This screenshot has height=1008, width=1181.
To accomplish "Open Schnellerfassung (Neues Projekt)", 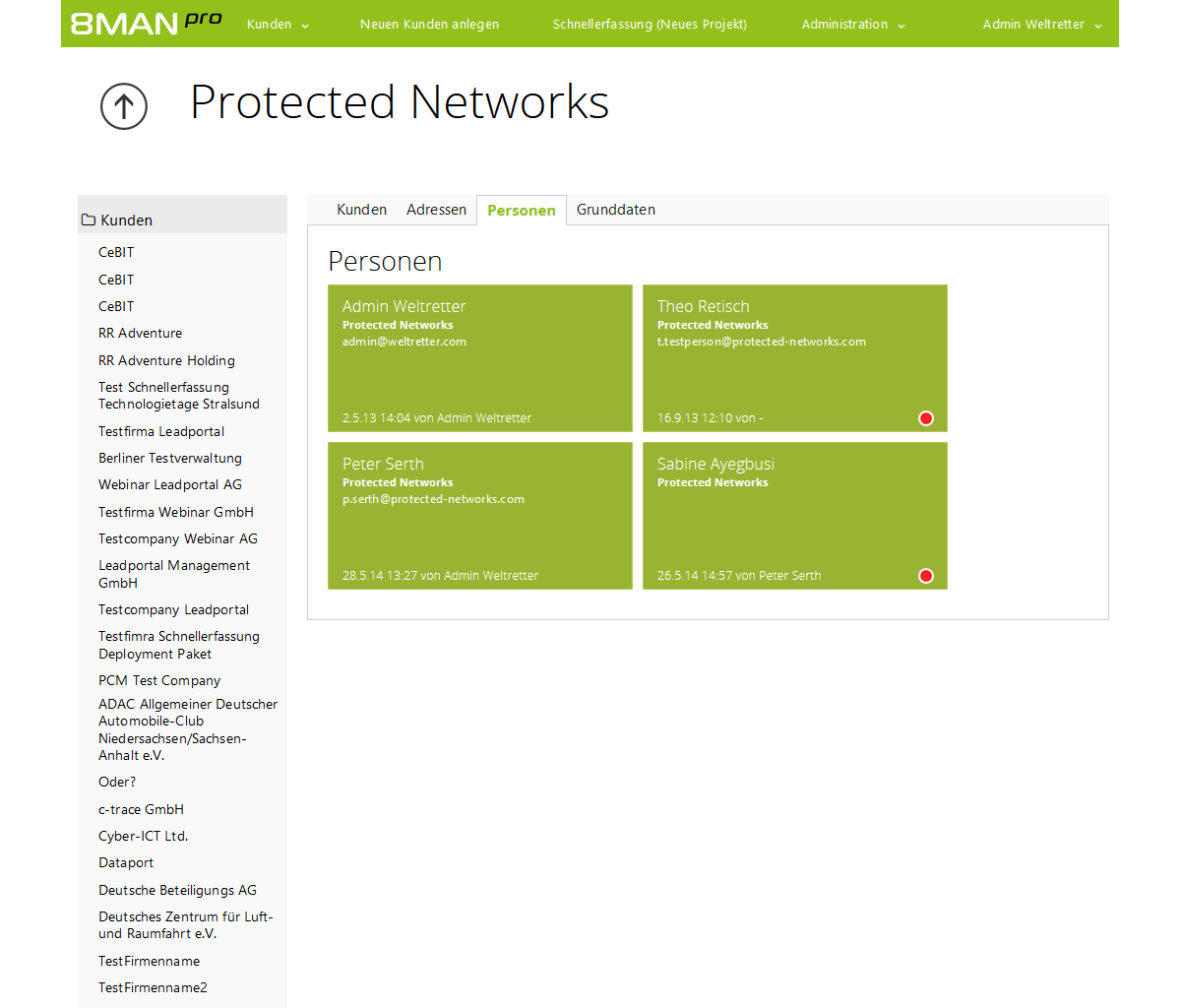I will click(x=650, y=25).
